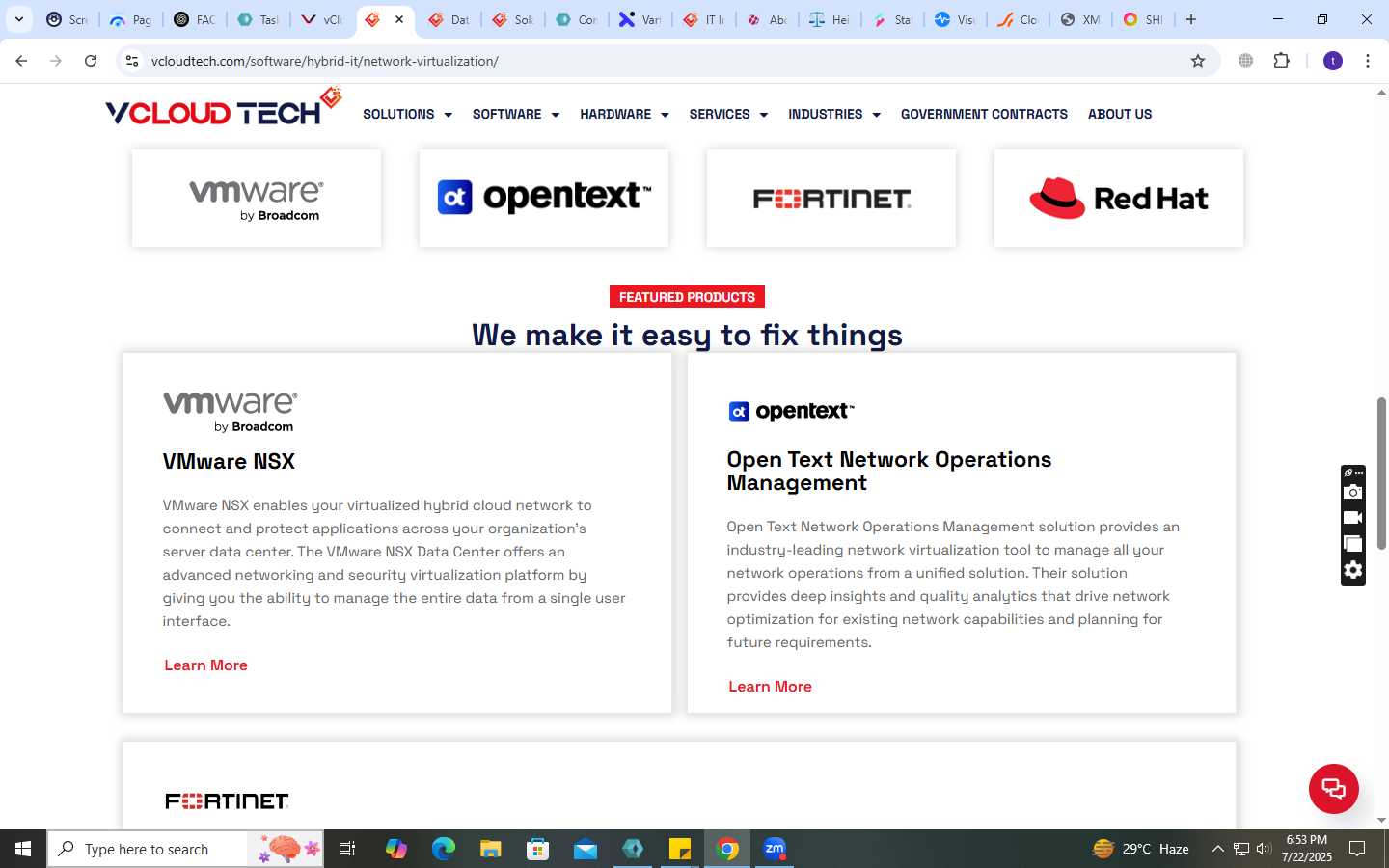Viewport: 1389px width, 868px height.
Task: Click the FEATURED PRODUCTS badge
Action: pos(687,297)
